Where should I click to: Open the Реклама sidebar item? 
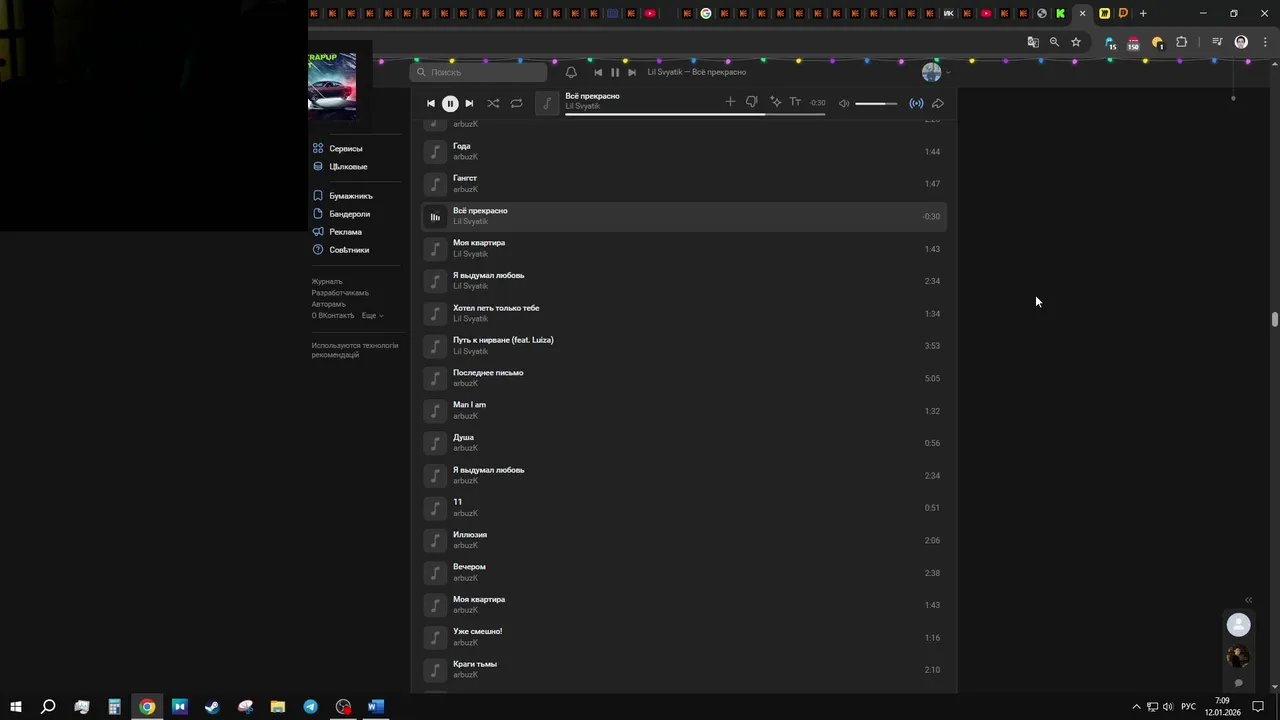click(337, 232)
